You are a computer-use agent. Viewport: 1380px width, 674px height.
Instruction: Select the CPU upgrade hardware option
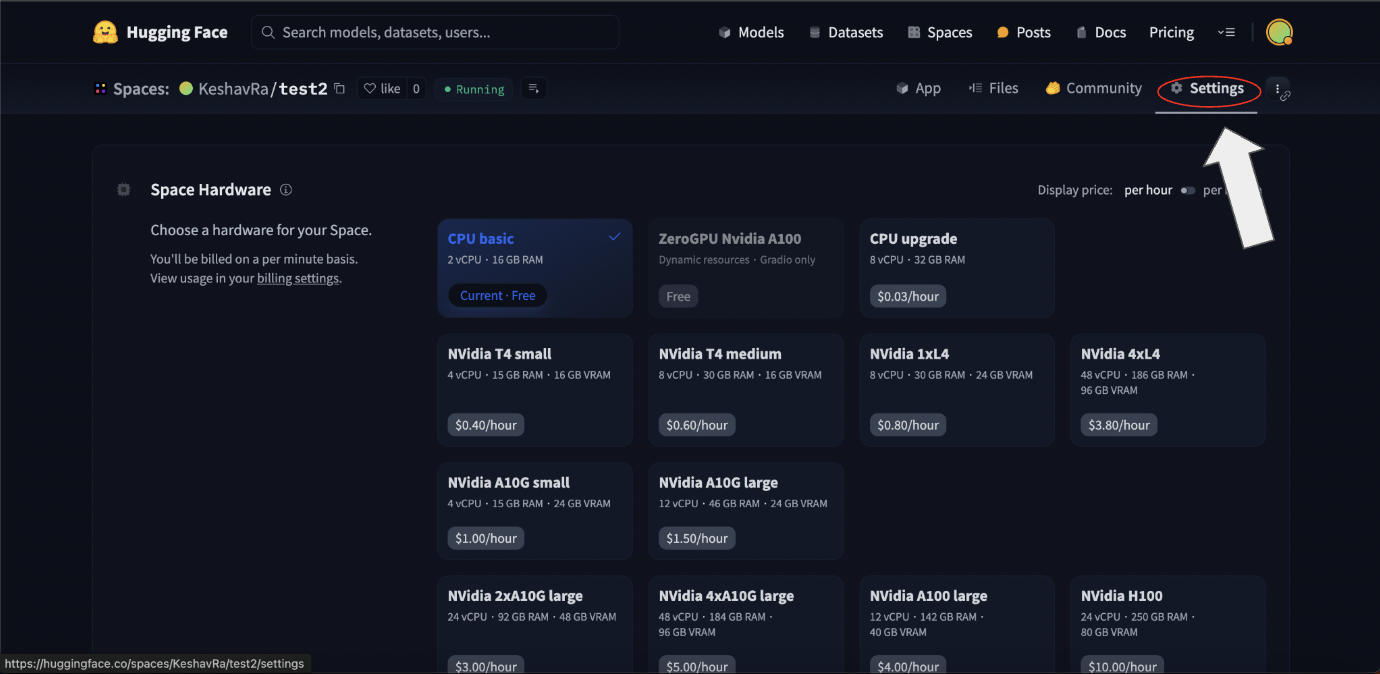point(956,268)
